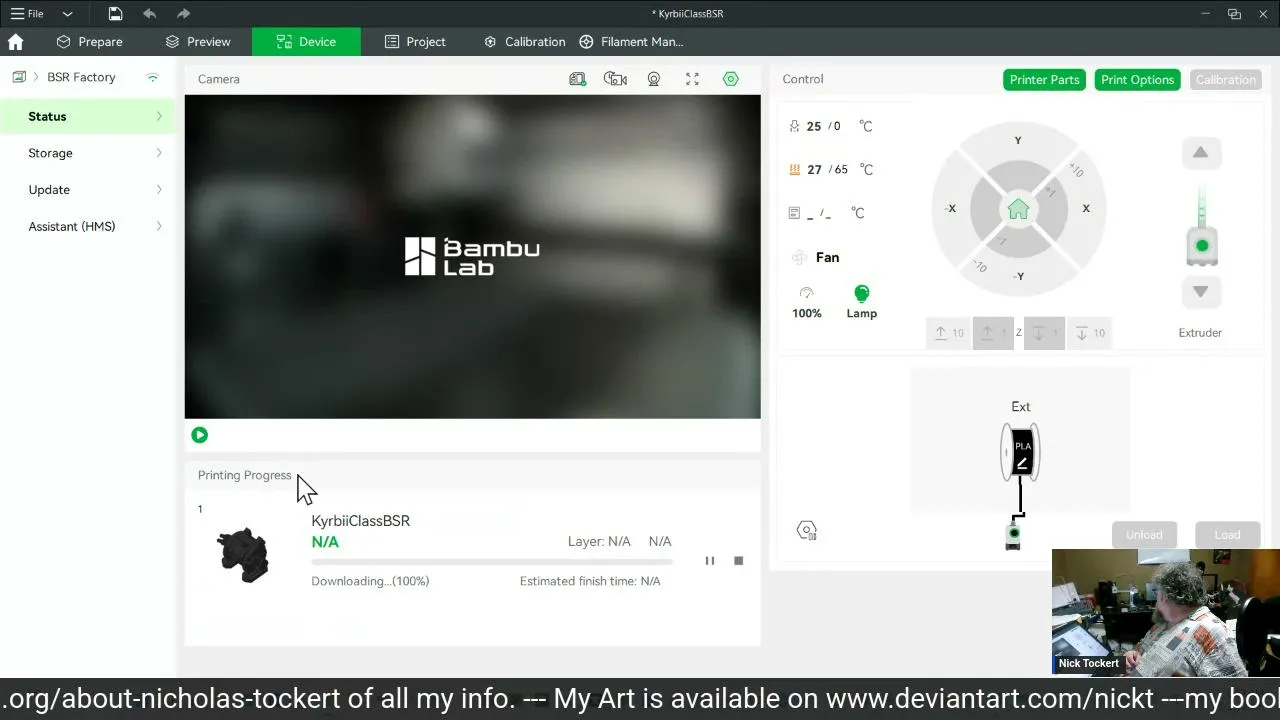
Task: Start the camera live stream
Action: [200, 435]
